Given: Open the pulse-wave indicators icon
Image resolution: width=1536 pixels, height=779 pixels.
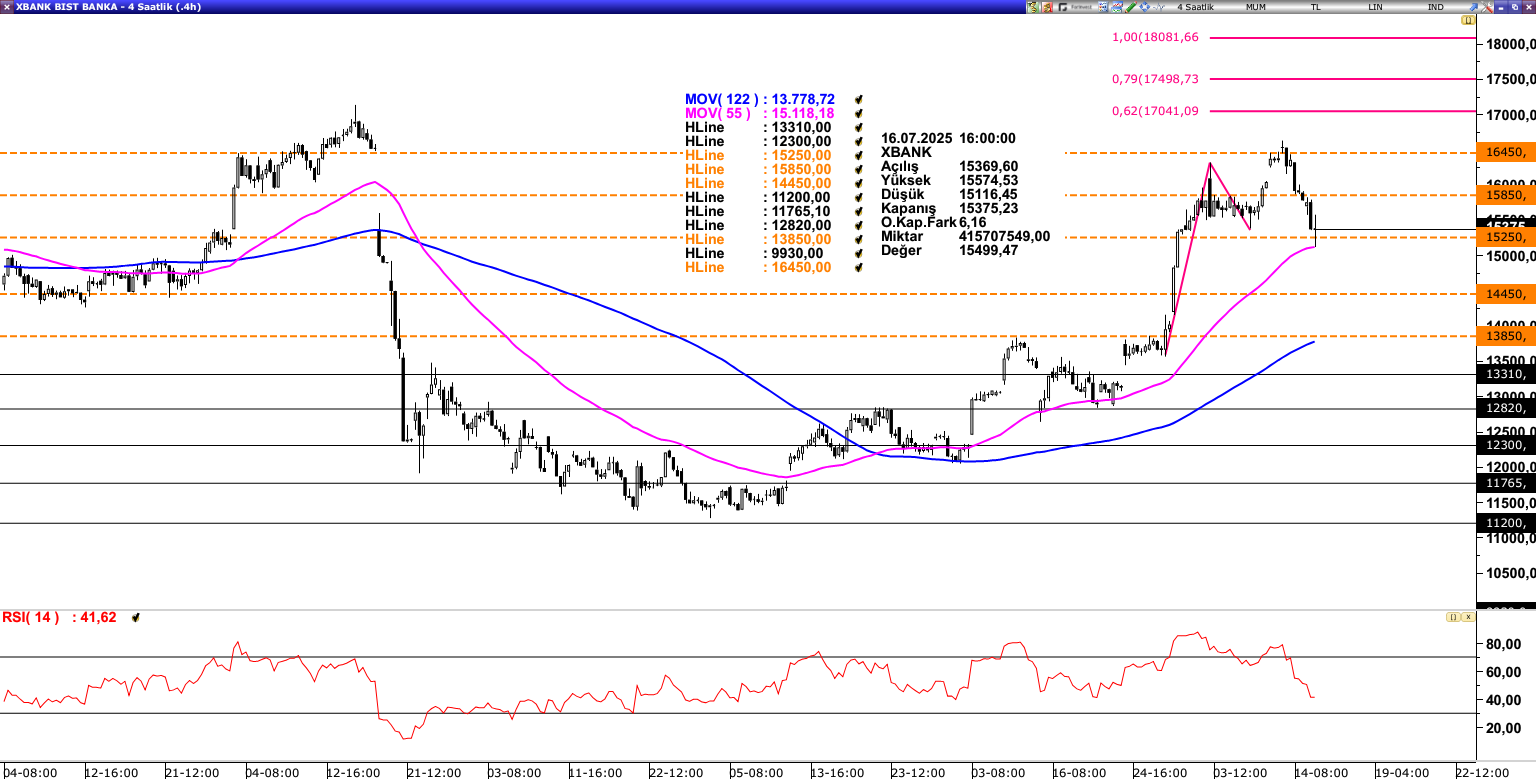Looking at the screenshot, I should (1159, 7).
